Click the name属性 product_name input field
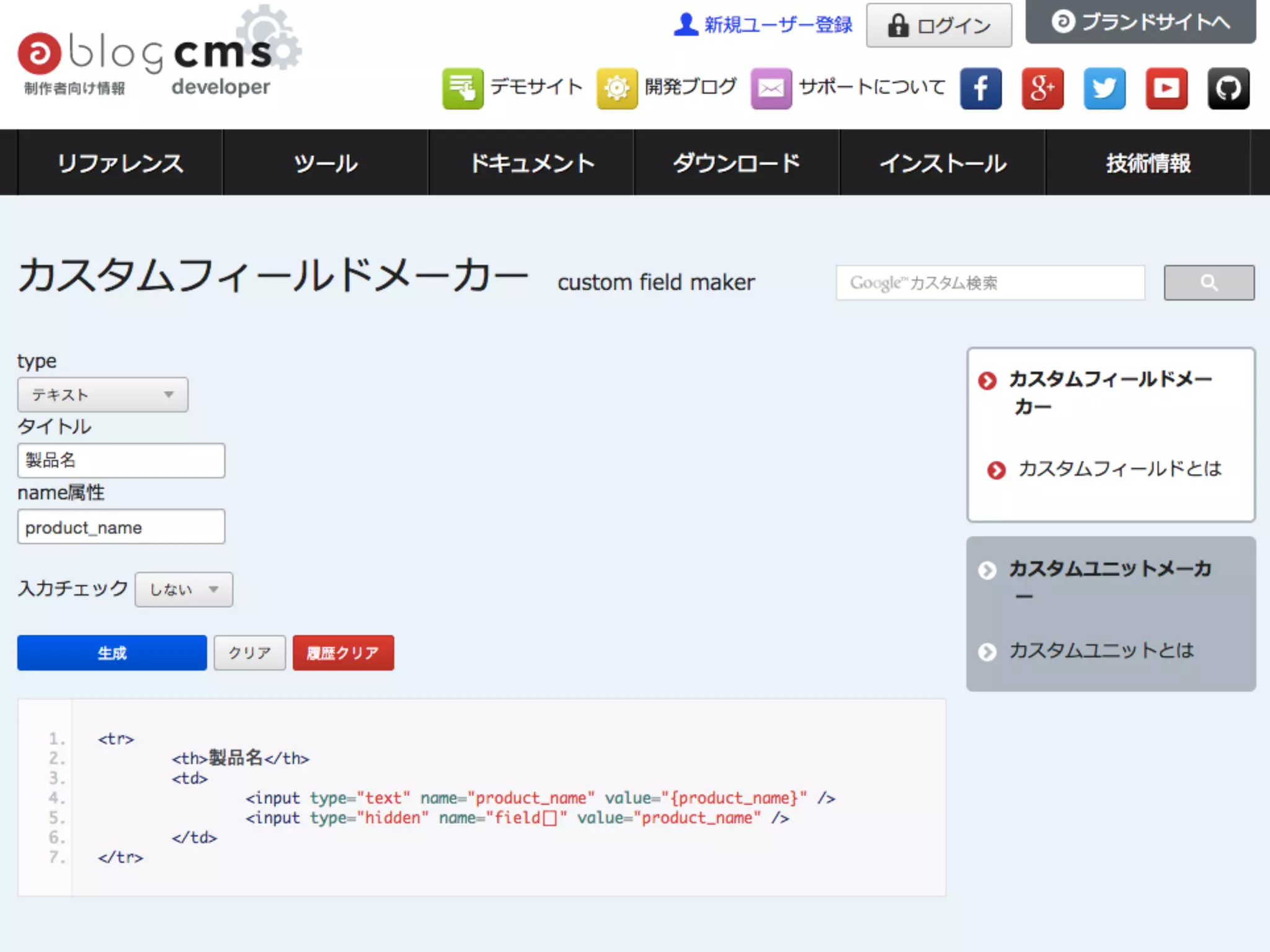 [x=122, y=527]
